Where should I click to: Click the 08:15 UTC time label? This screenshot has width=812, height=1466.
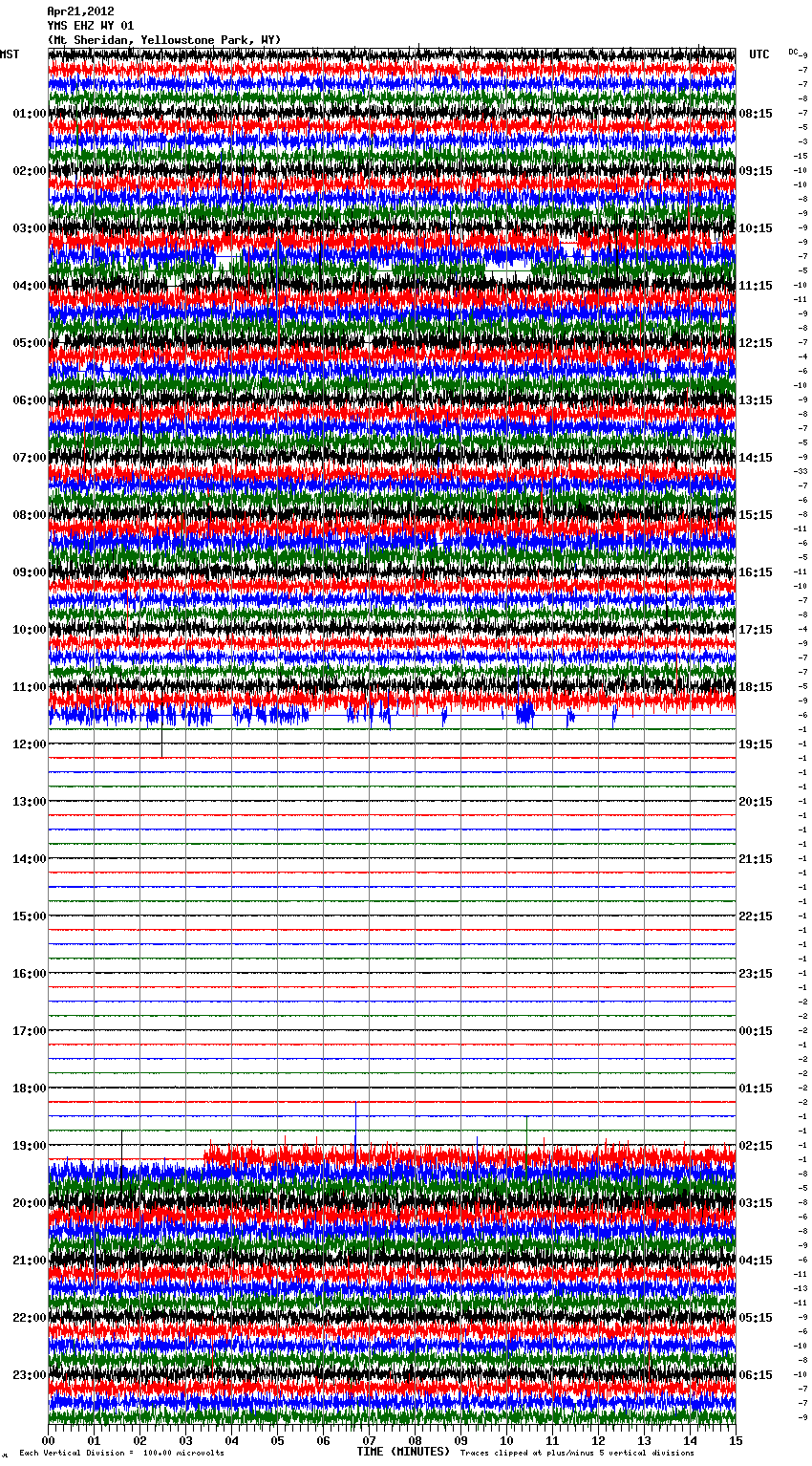point(756,114)
